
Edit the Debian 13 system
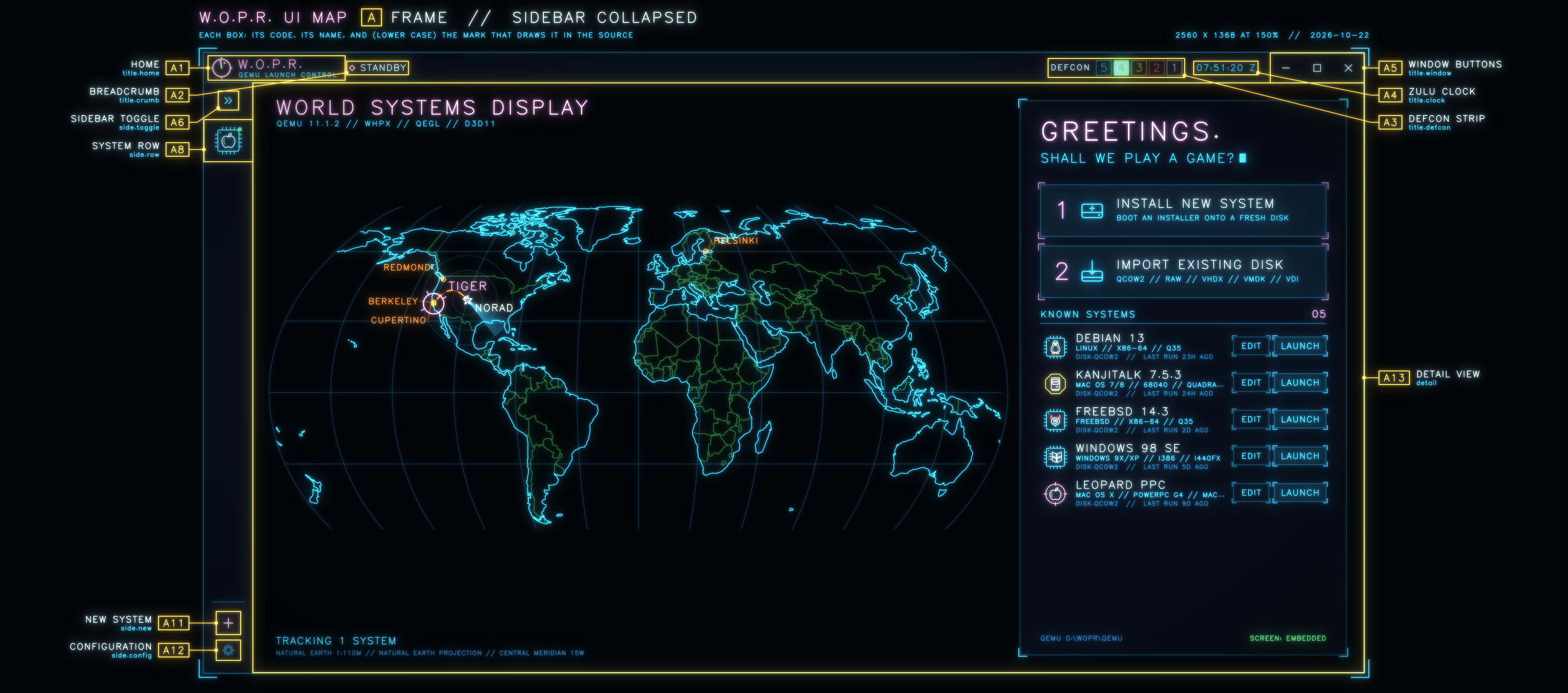[x=1251, y=346]
